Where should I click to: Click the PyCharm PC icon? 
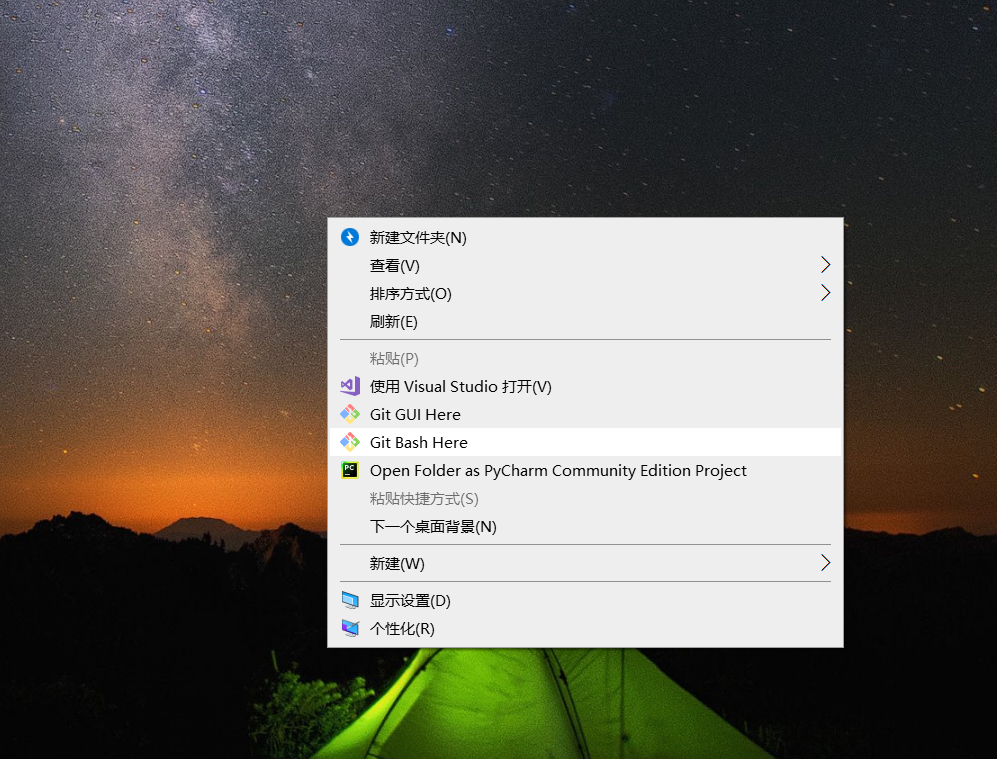pos(350,470)
